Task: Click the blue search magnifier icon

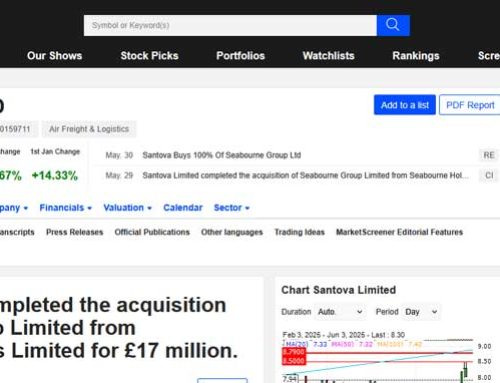Action: coord(393,25)
